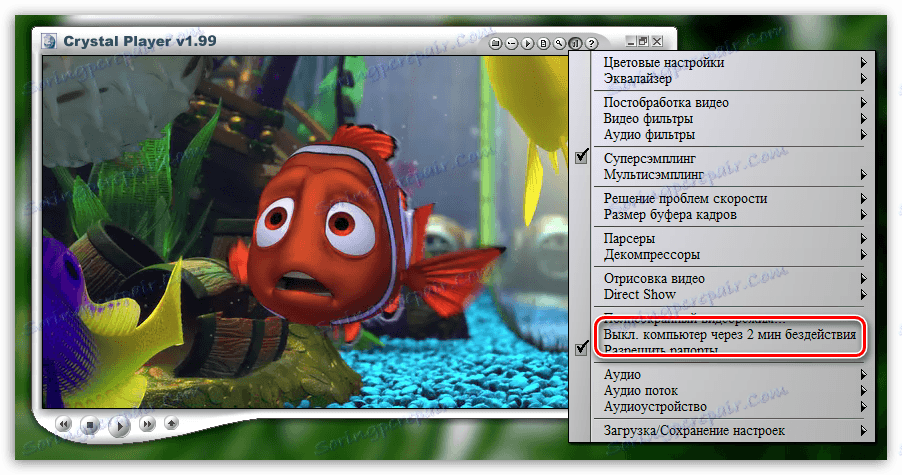
Task: Click the small play icon in the top toolbar
Action: 528,44
